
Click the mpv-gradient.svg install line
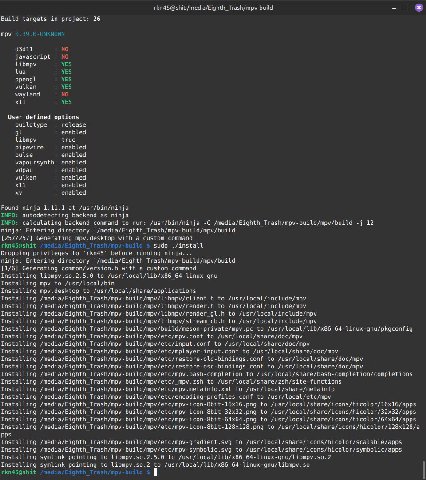click(x=201, y=442)
